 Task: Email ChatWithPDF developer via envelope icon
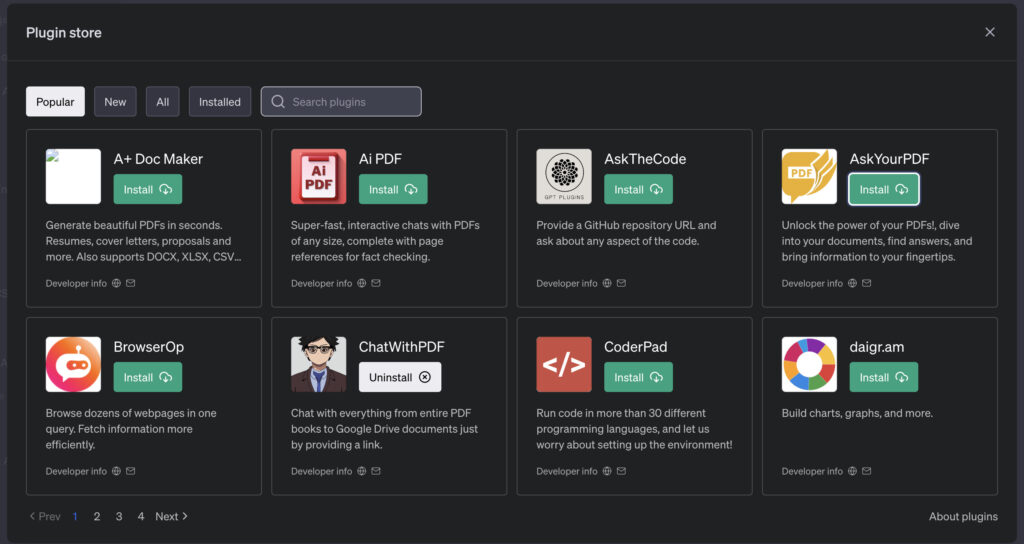pyautogui.click(x=376, y=471)
